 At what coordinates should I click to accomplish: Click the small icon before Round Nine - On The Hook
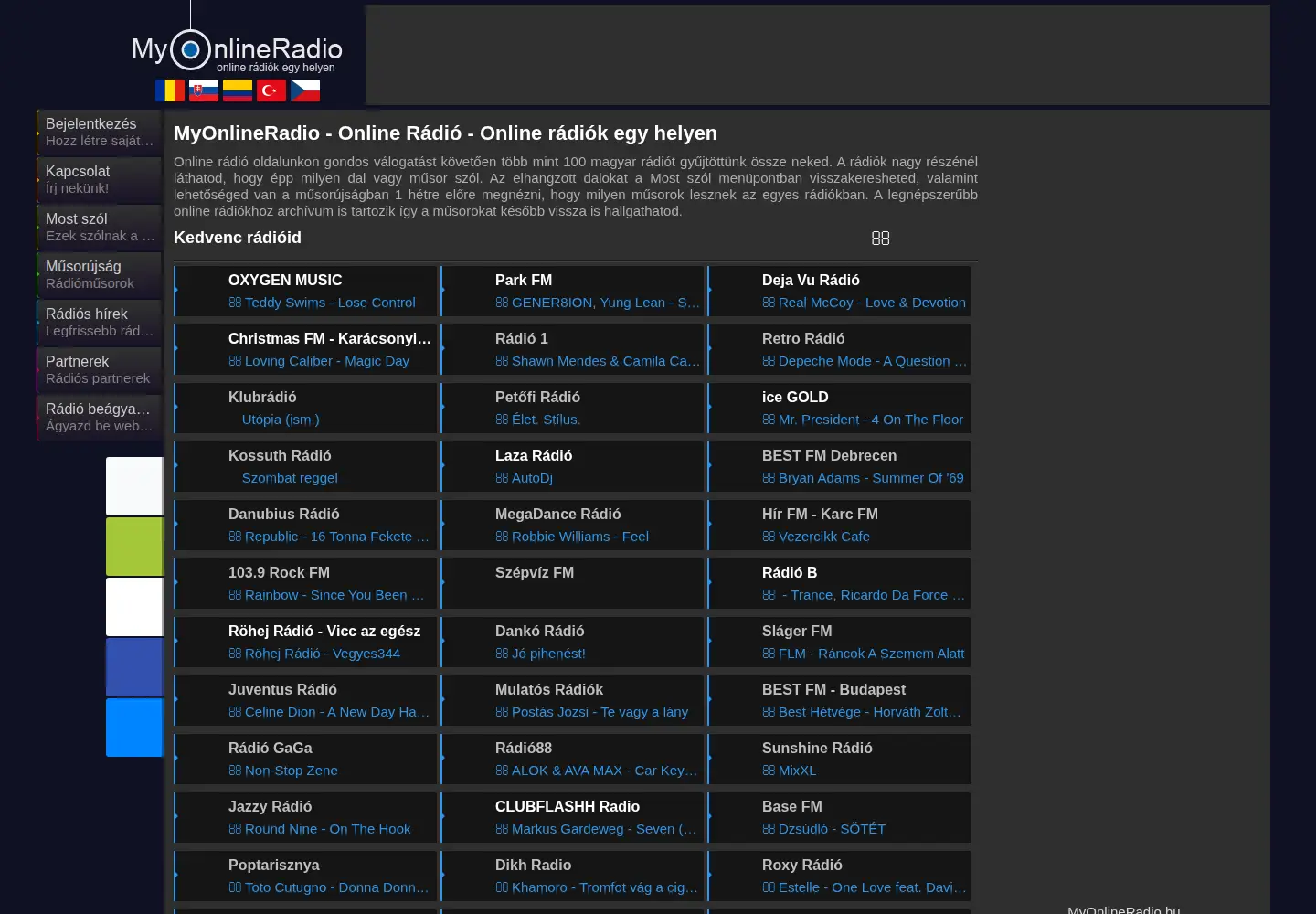tap(235, 829)
